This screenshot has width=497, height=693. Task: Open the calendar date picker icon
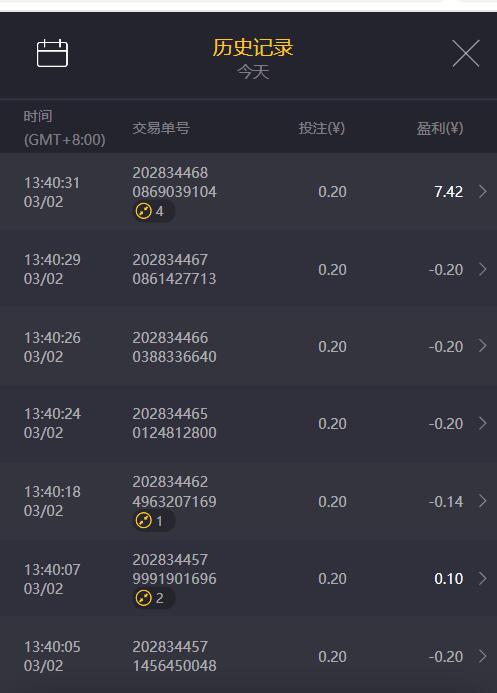tap(52, 53)
